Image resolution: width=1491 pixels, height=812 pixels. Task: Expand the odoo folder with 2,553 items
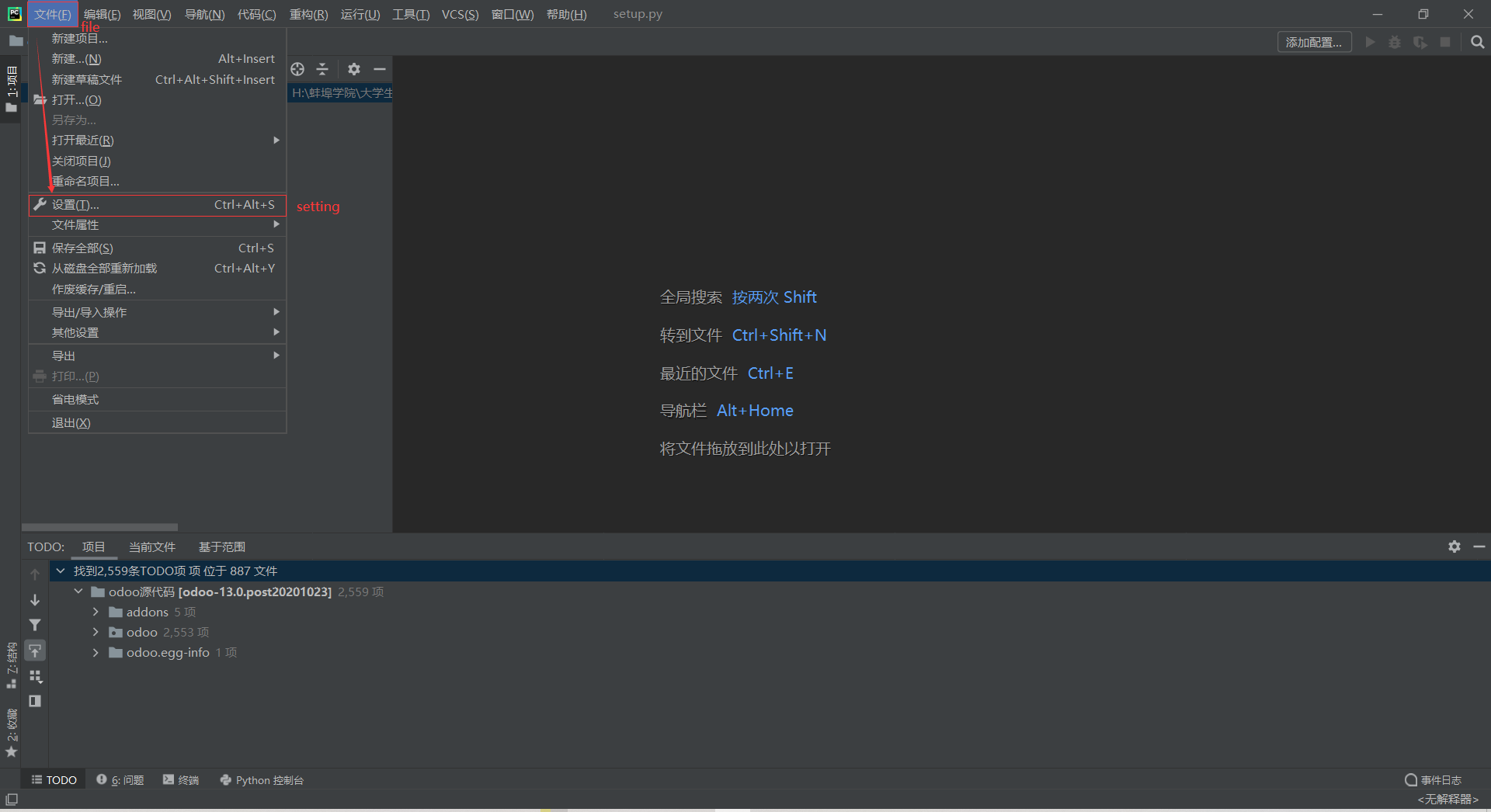click(96, 632)
